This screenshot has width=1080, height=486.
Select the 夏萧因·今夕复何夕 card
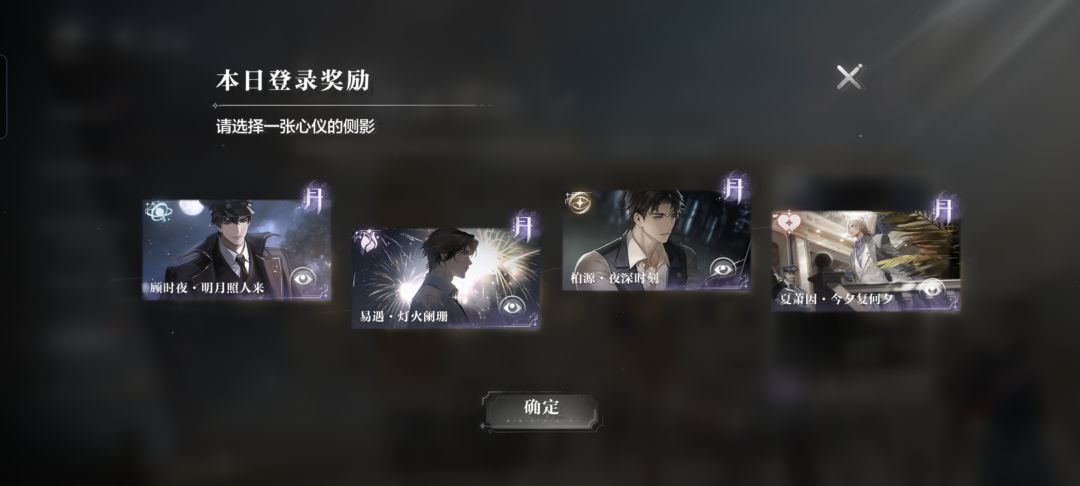[x=866, y=260]
